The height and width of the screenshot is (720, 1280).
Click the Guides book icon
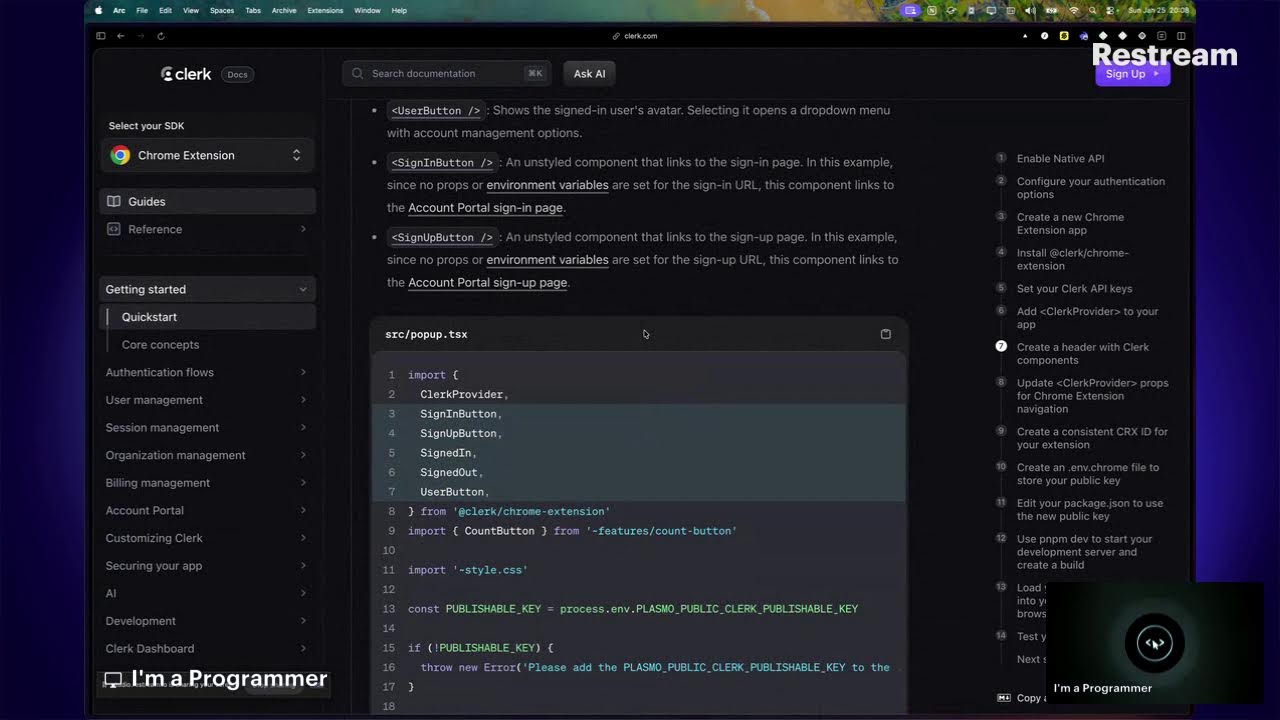click(x=114, y=201)
